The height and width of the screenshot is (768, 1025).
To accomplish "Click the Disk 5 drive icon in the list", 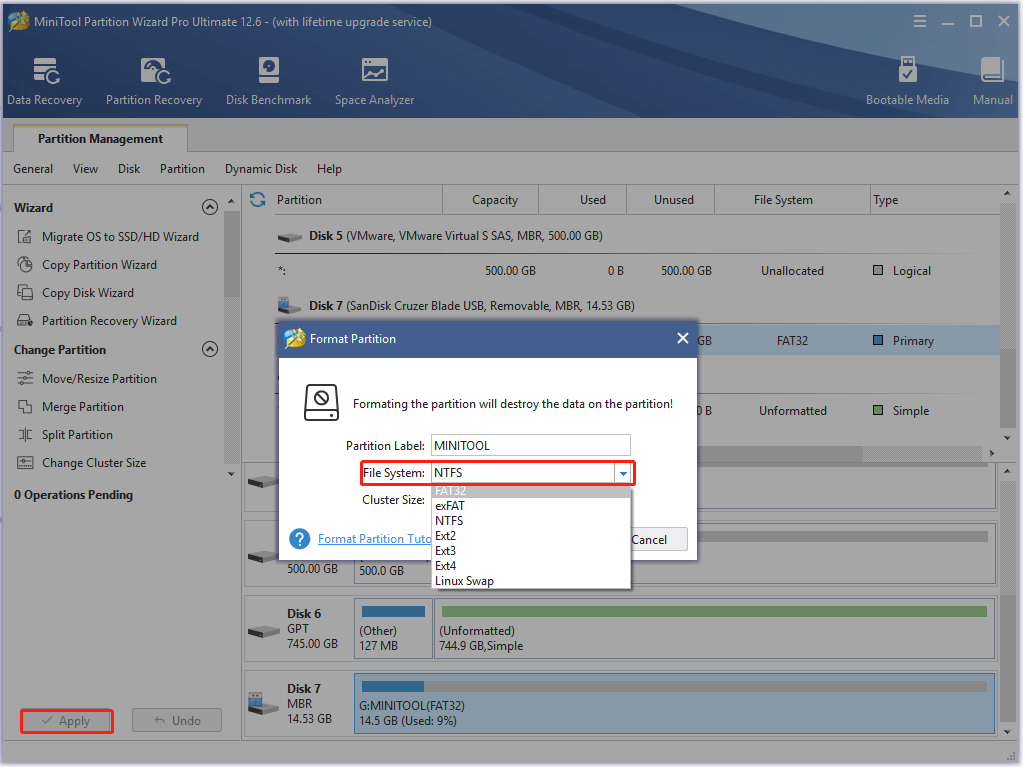I will click(289, 237).
